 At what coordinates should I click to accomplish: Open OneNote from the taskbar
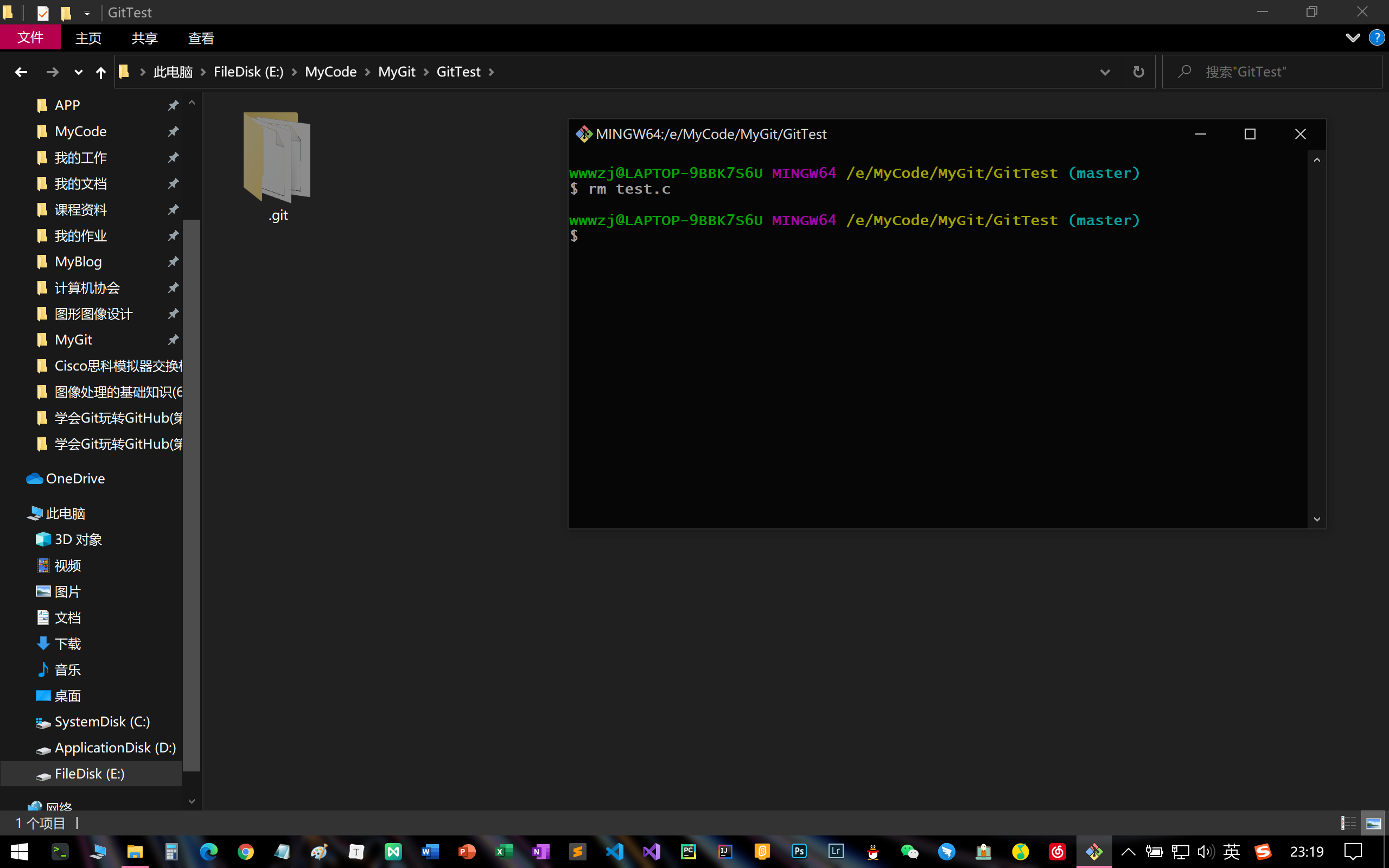point(540,852)
